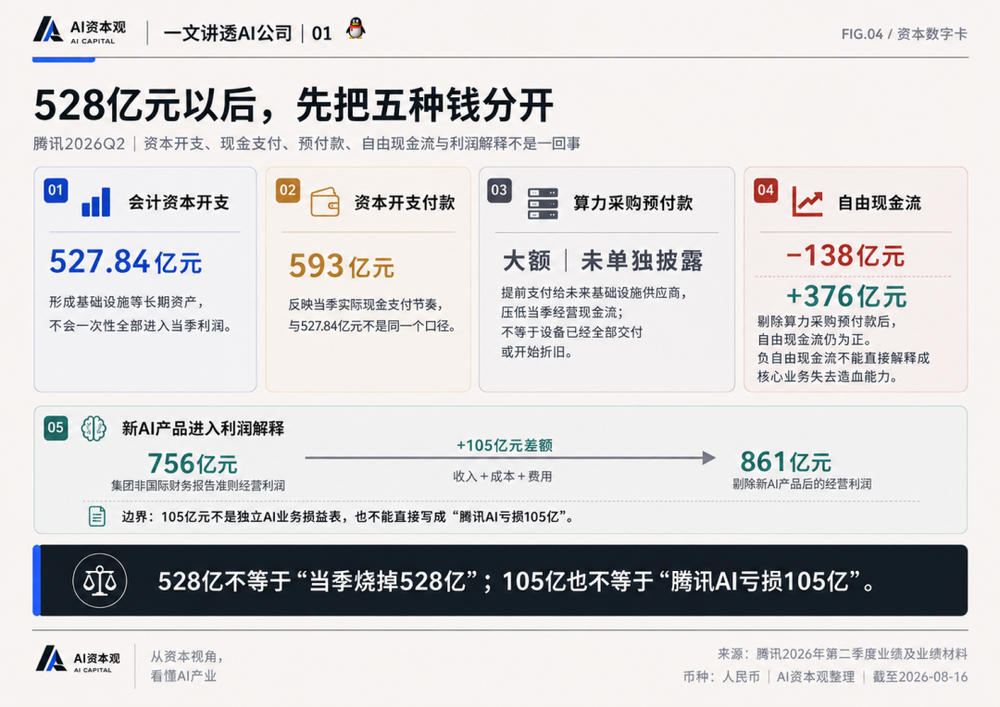Click the document icon beside 边界
1000x707 pixels.
(x=97, y=516)
